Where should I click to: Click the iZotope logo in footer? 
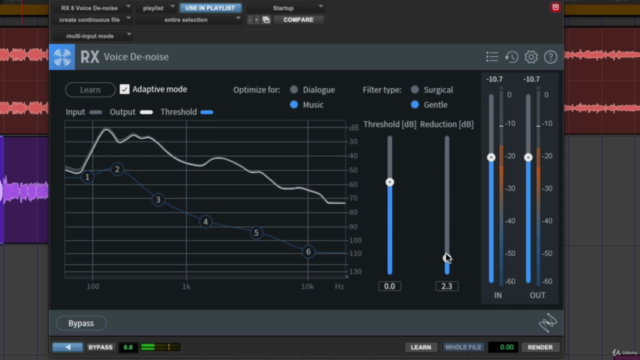click(x=548, y=322)
